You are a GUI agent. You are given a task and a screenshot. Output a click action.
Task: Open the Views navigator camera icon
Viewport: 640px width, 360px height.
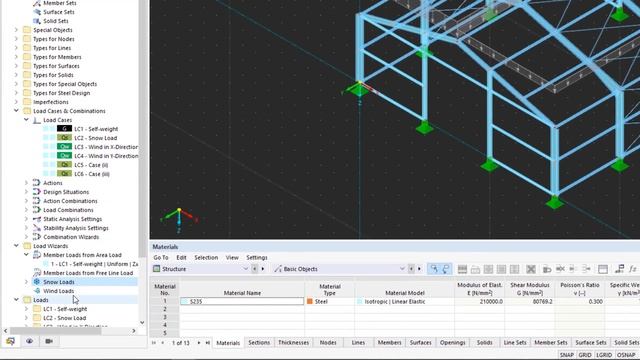point(49,341)
